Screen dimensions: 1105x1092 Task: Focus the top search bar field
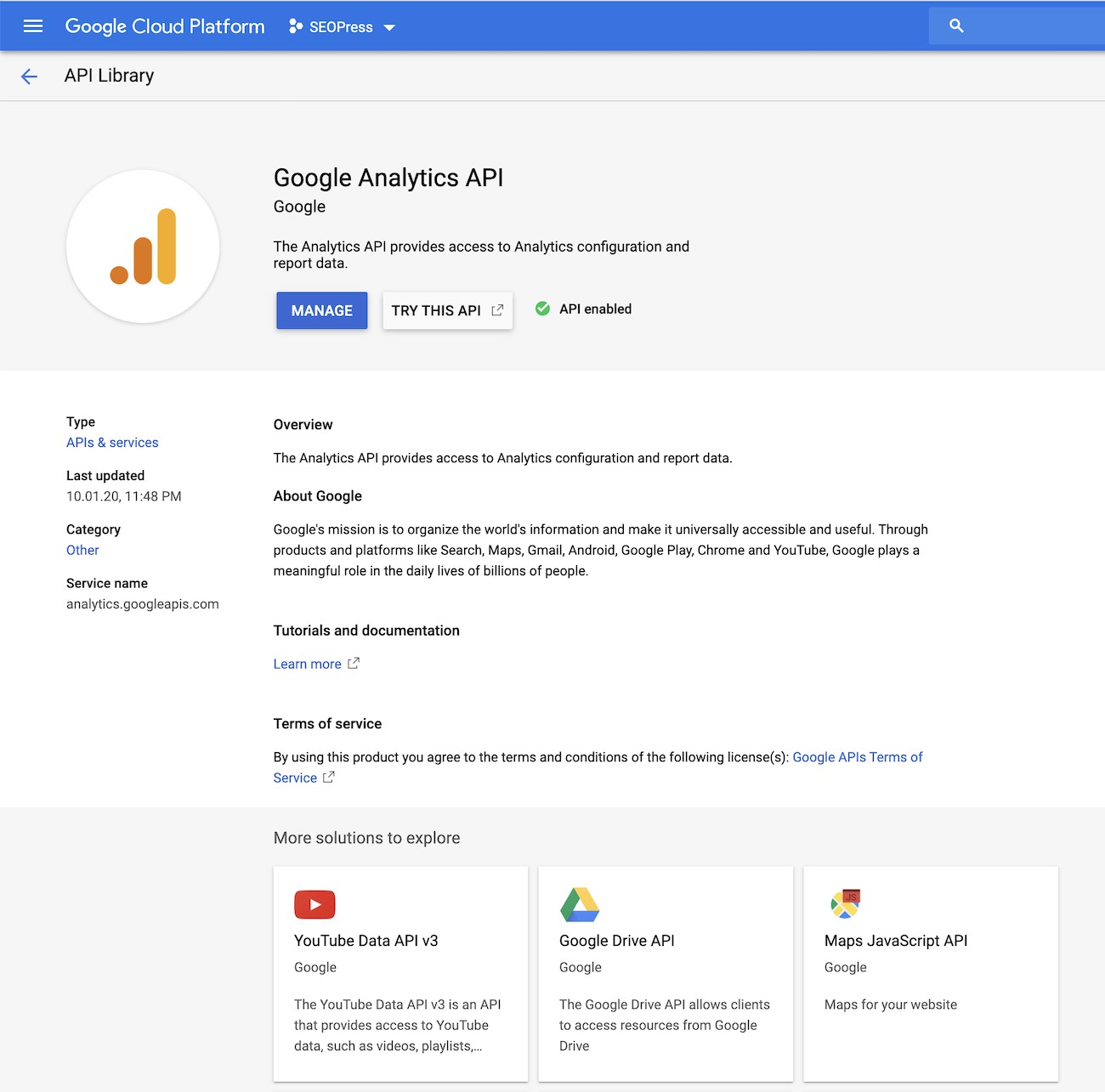click(1017, 26)
